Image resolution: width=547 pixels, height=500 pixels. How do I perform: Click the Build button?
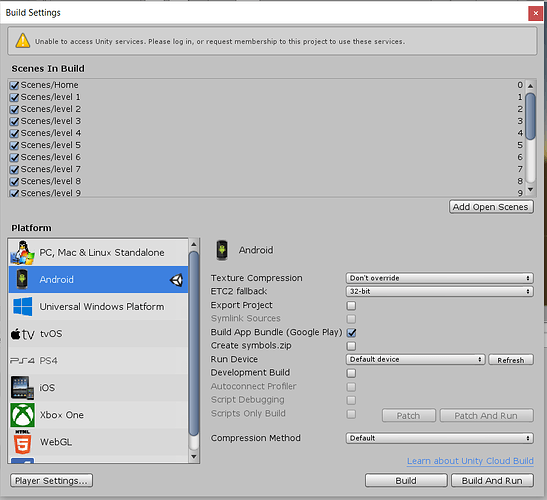pyautogui.click(x=406, y=480)
